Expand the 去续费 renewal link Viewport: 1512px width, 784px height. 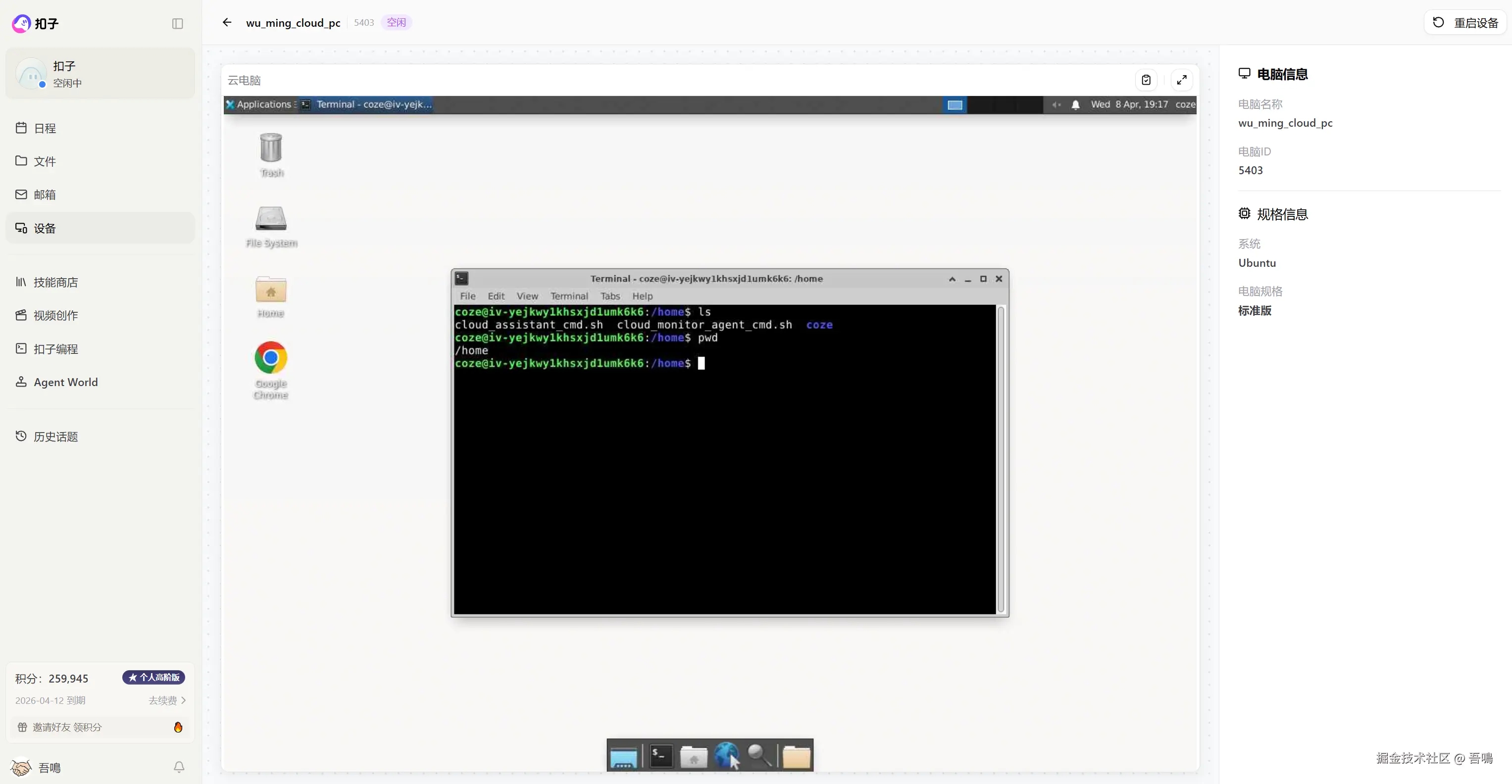tap(167, 700)
